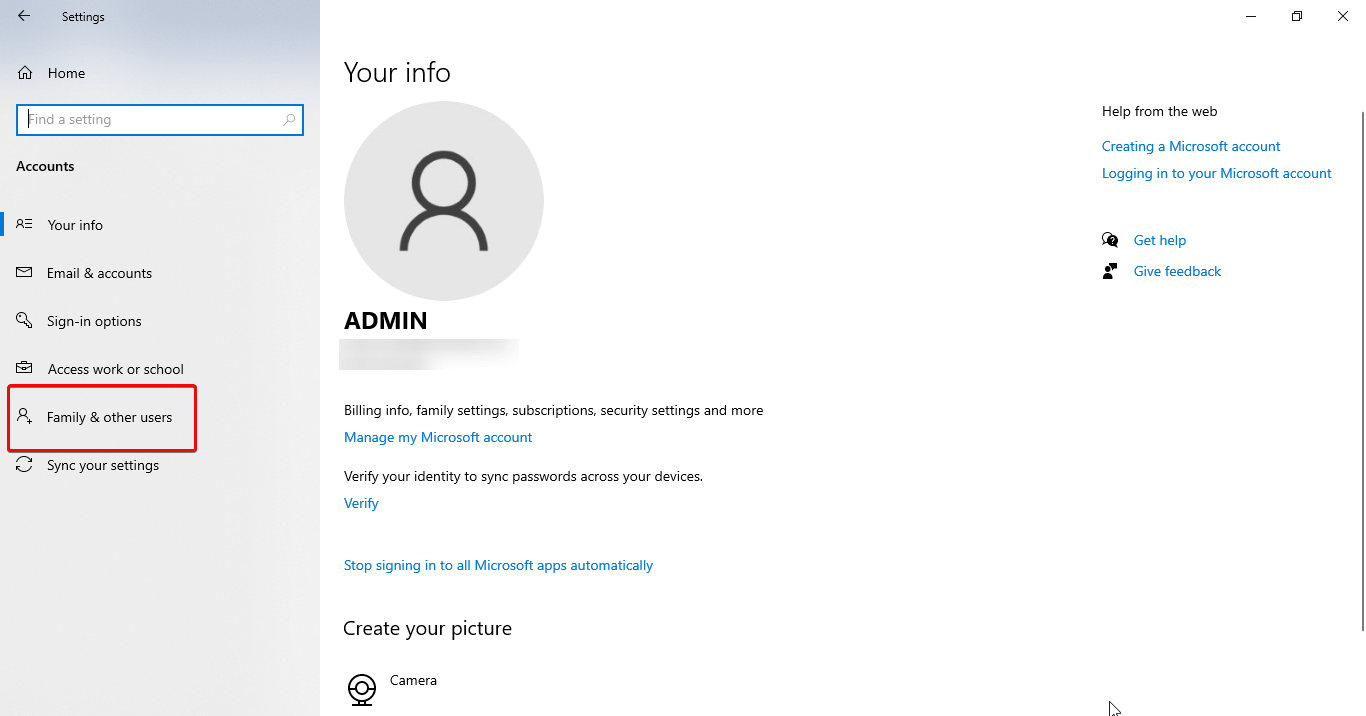
Task: Click the Family & other users person icon
Action: click(25, 417)
